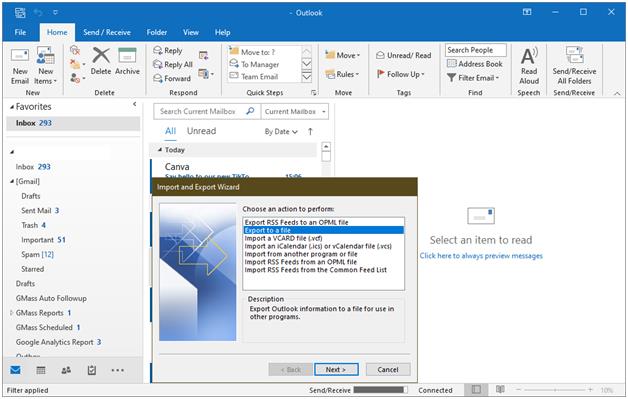Click the Meeting reply icon
Screen dimensions: 628x399
pyautogui.click(x=203, y=55)
